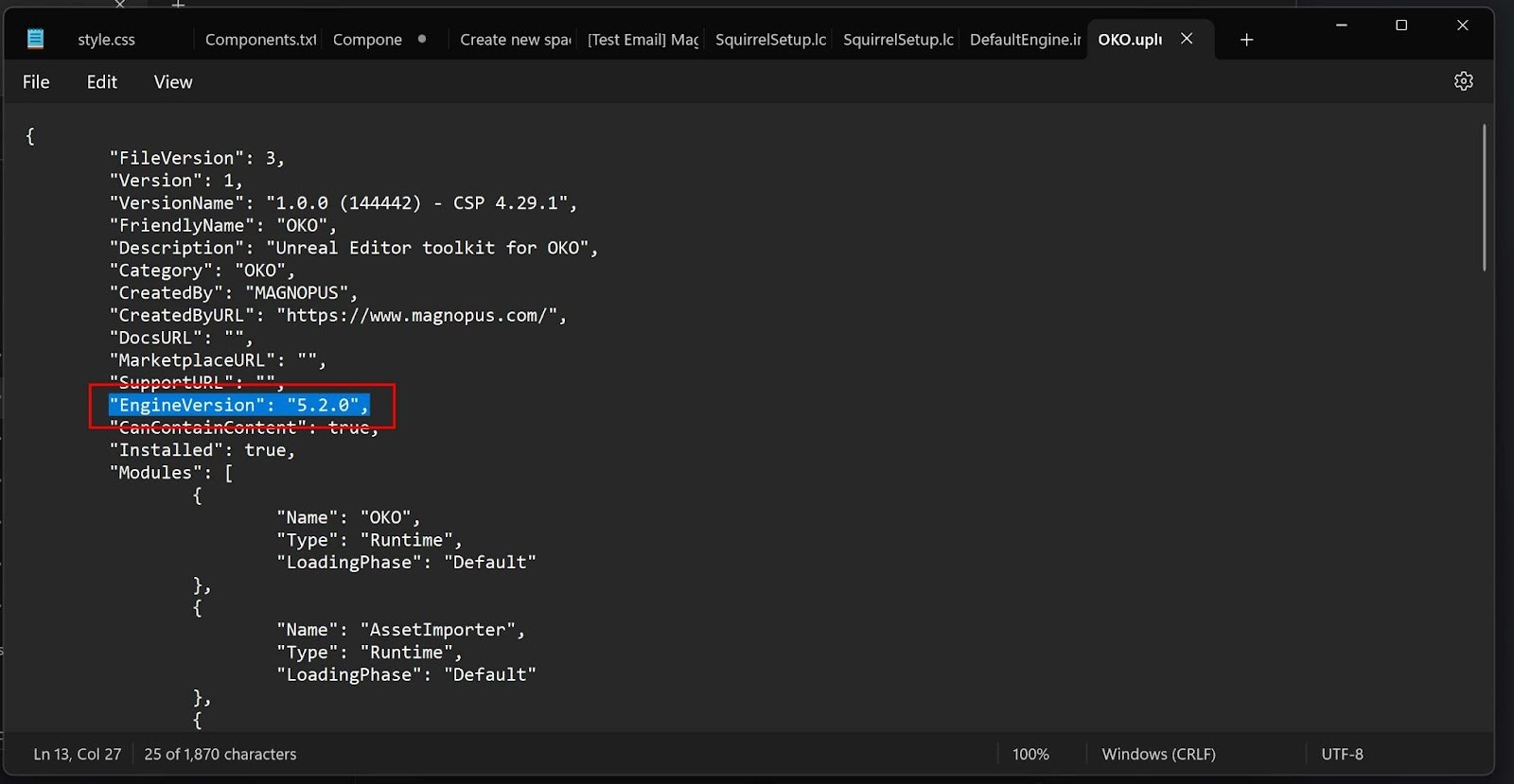Click the "CreatedByURL" magnopus.com line

click(338, 316)
